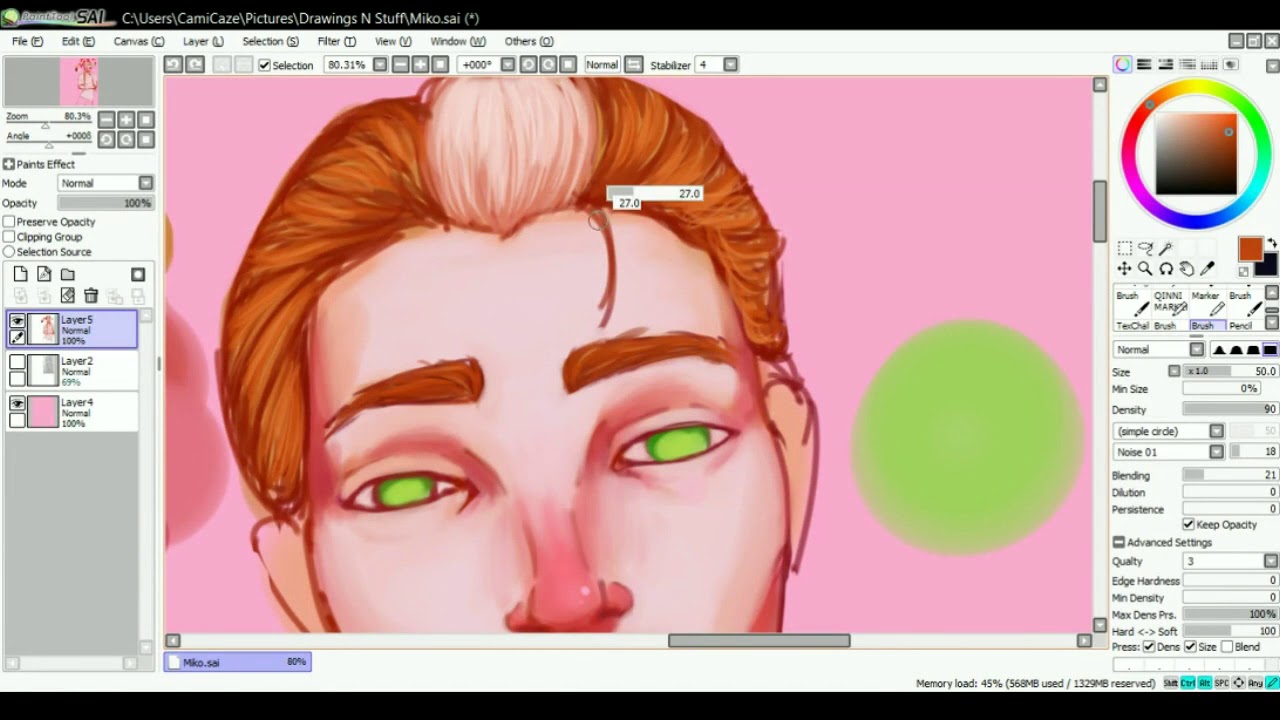Click the foreground orange color swatch

click(x=1249, y=249)
